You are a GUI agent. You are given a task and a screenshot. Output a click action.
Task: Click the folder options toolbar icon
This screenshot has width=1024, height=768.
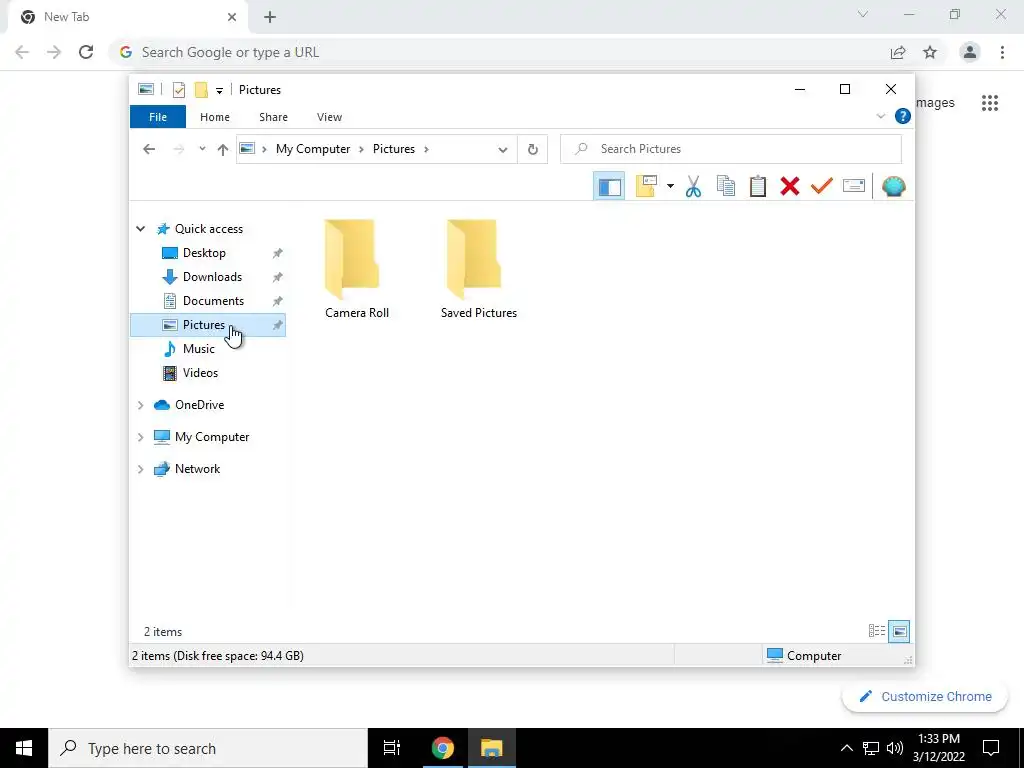point(646,187)
